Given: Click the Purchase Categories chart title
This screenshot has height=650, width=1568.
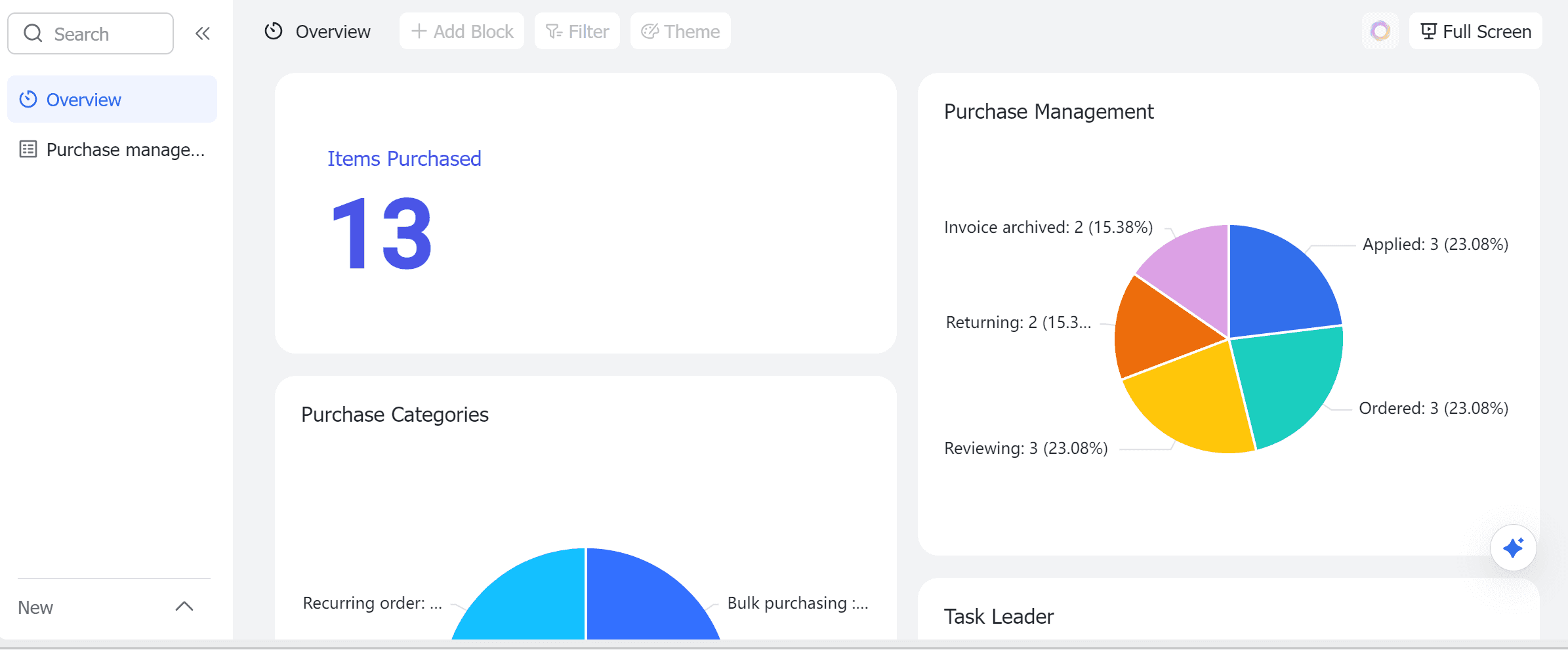Looking at the screenshot, I should [395, 415].
